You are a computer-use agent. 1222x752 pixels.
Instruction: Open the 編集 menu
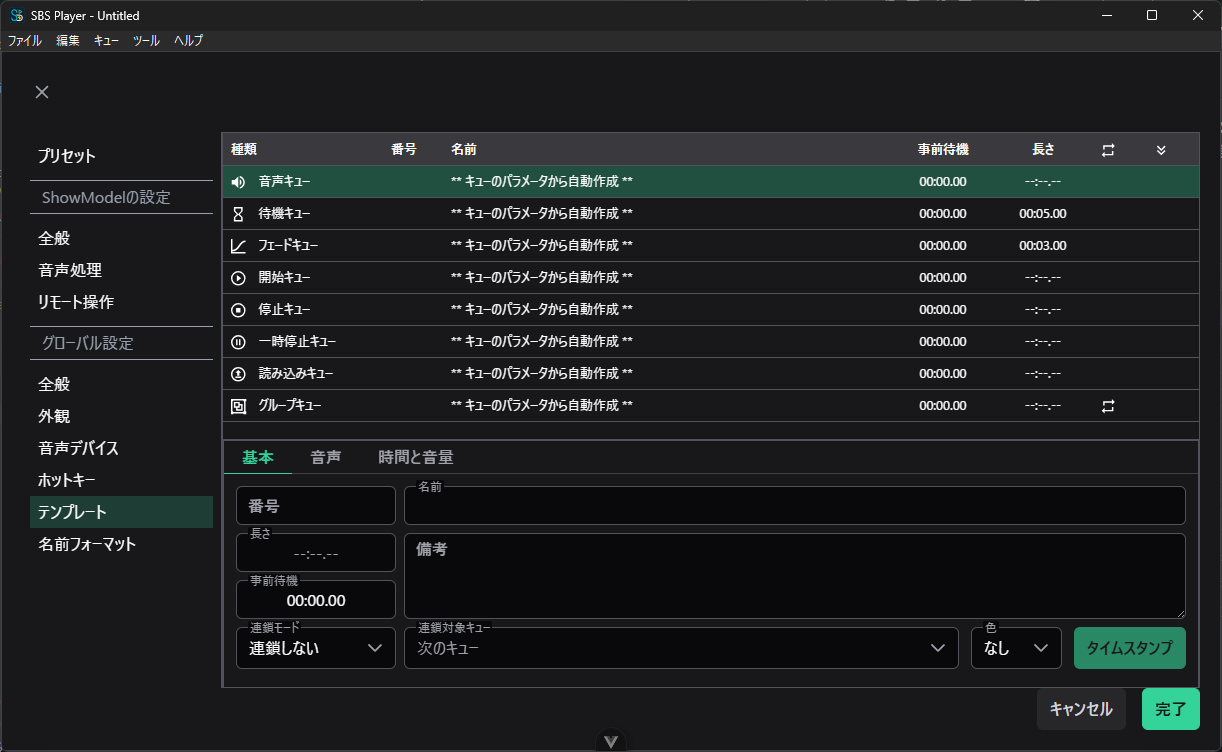[68, 41]
